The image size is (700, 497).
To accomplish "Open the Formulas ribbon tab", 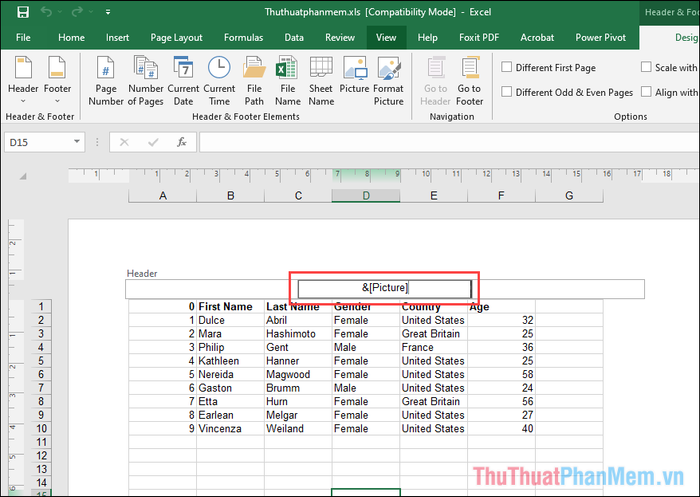I will (x=243, y=38).
